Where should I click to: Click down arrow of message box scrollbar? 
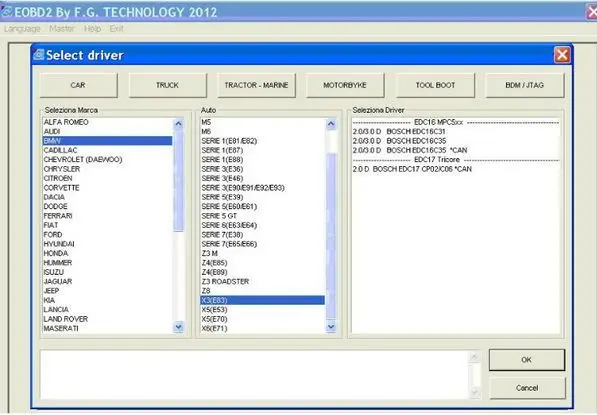point(474,392)
